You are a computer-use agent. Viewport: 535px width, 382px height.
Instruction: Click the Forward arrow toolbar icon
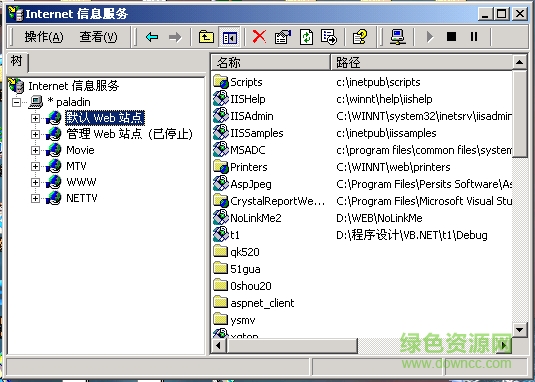point(175,37)
